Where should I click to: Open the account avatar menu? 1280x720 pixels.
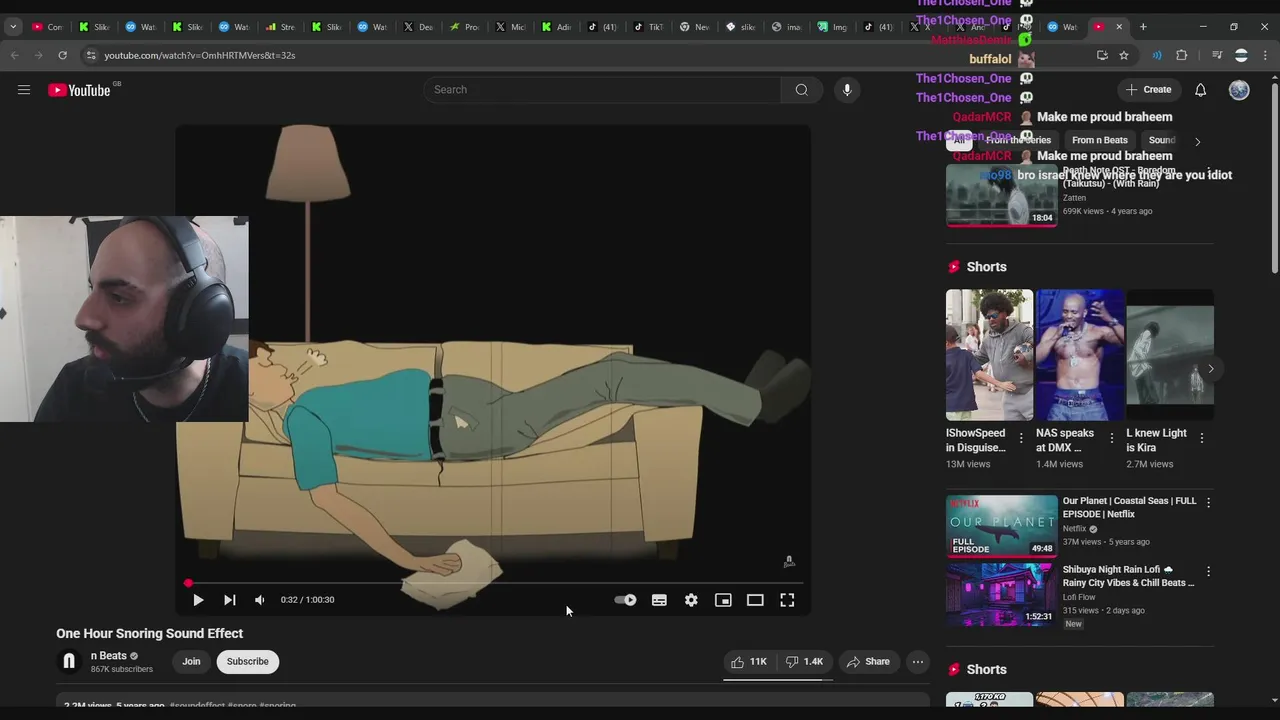point(1239,90)
